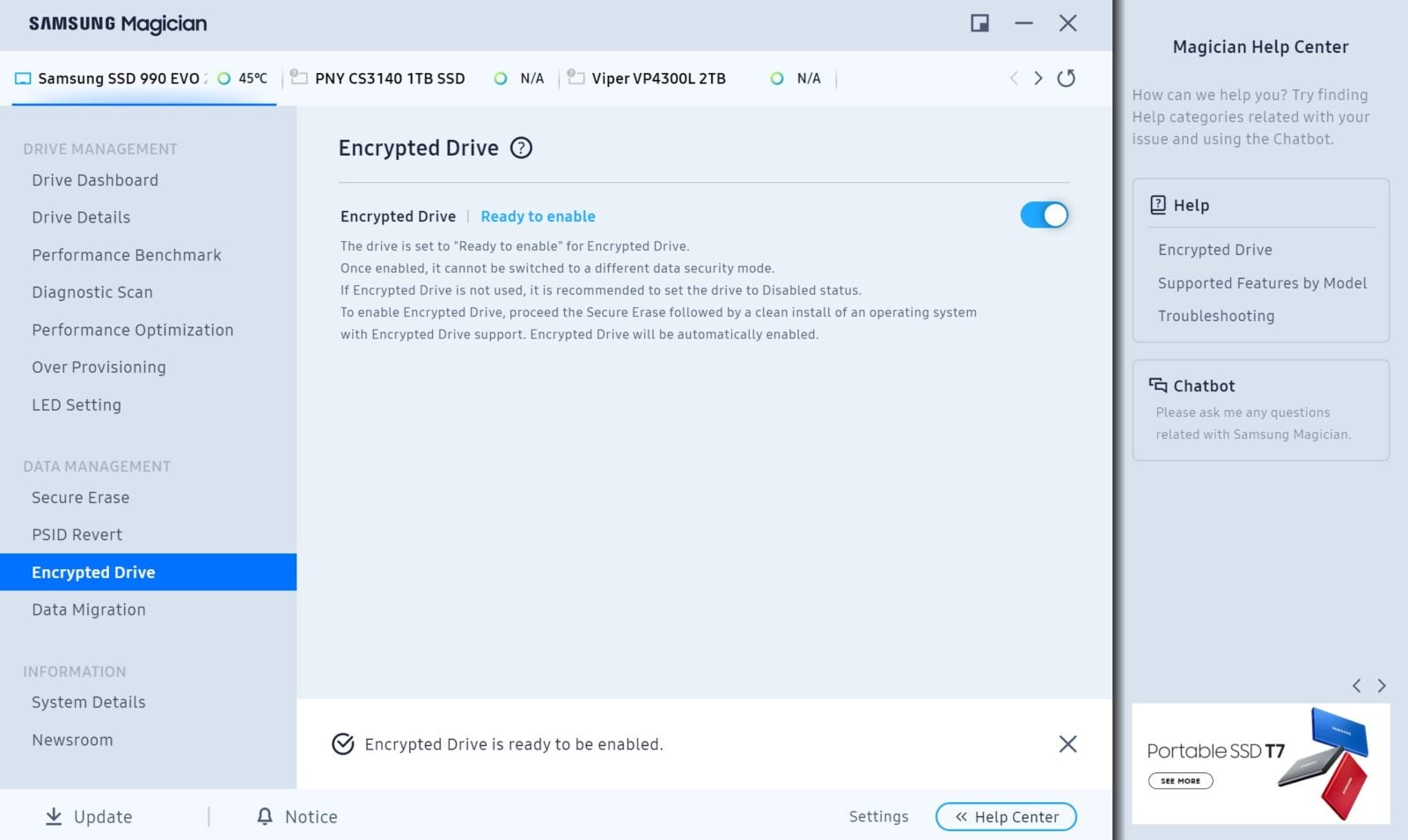Go to next drive with the right arrow
The height and width of the screenshot is (840, 1408).
1038,78
